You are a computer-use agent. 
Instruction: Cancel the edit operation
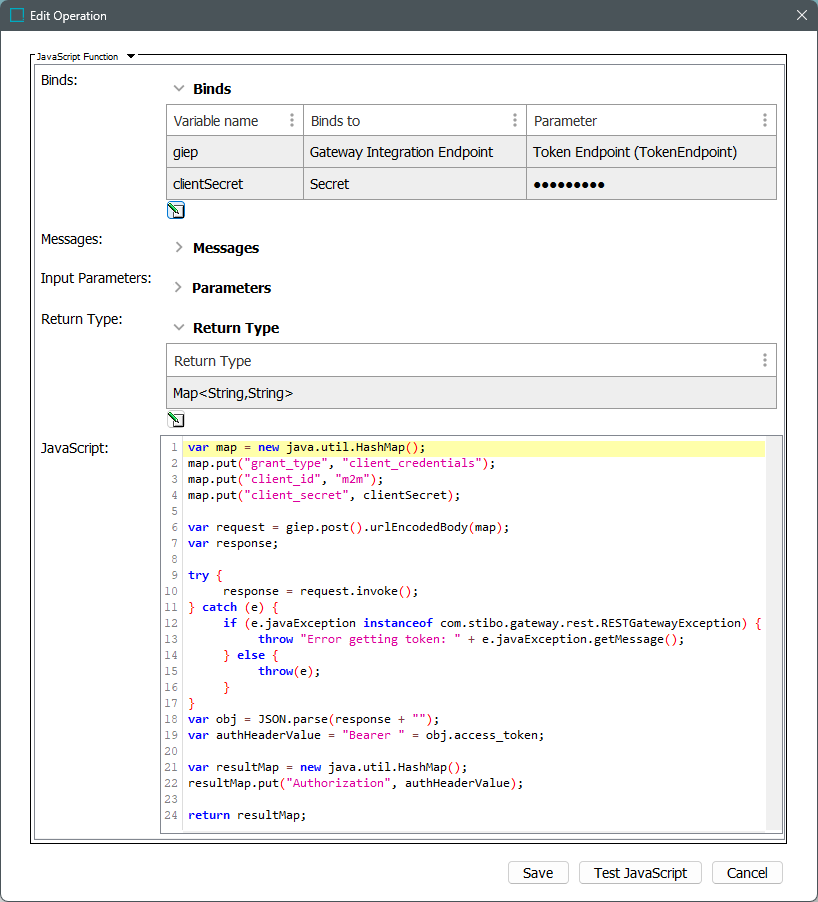pos(746,873)
